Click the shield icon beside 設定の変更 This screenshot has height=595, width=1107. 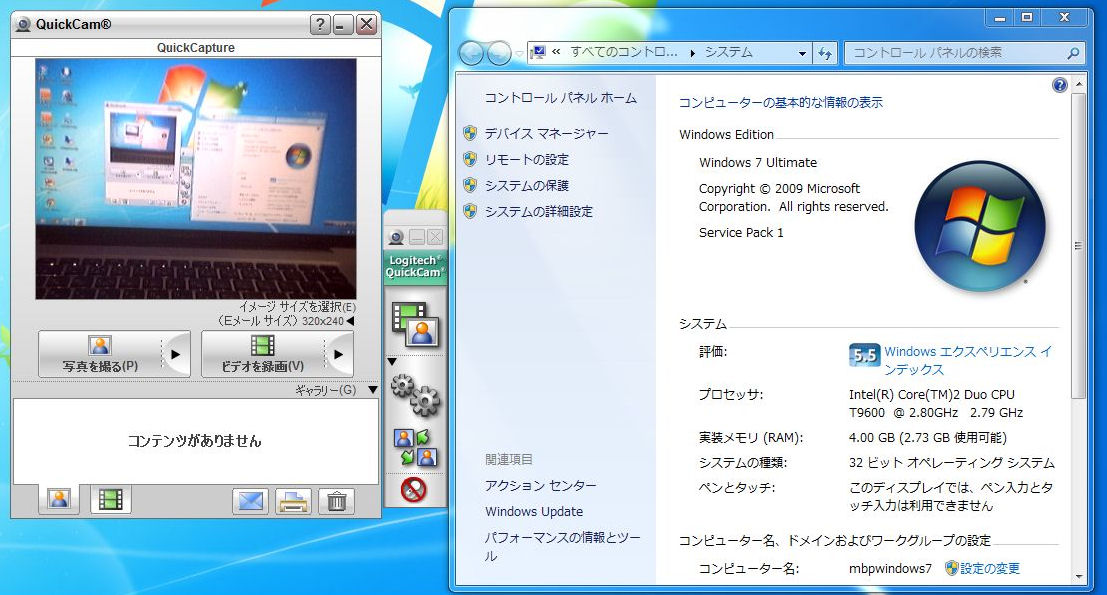point(952,568)
